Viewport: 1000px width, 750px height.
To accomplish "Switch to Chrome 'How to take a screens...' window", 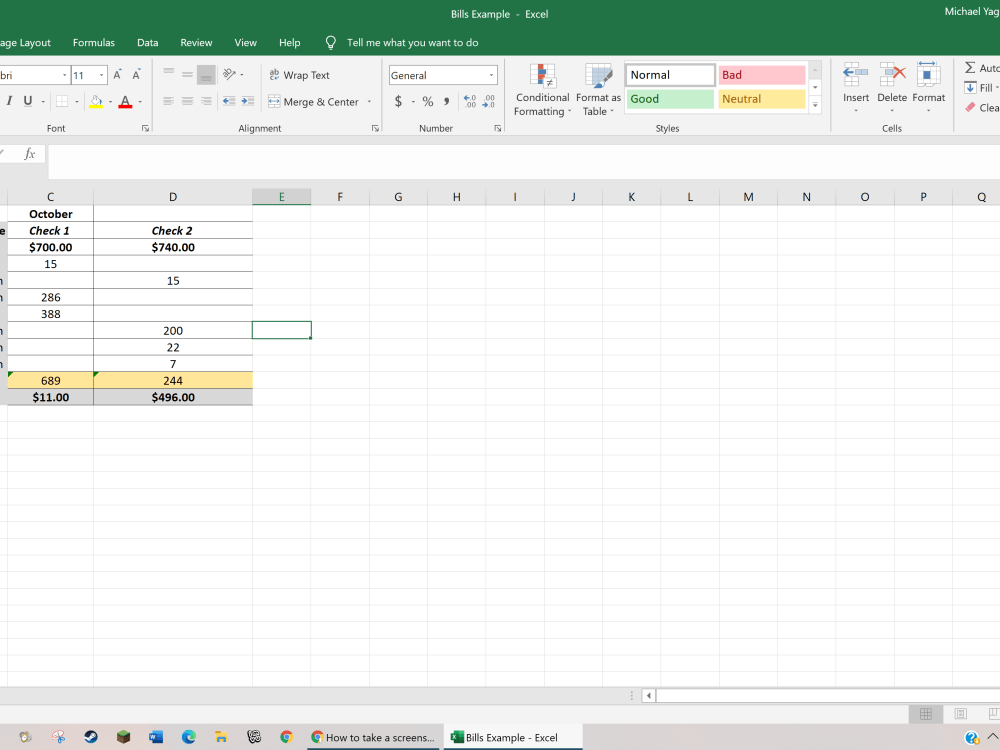I will click(372, 737).
